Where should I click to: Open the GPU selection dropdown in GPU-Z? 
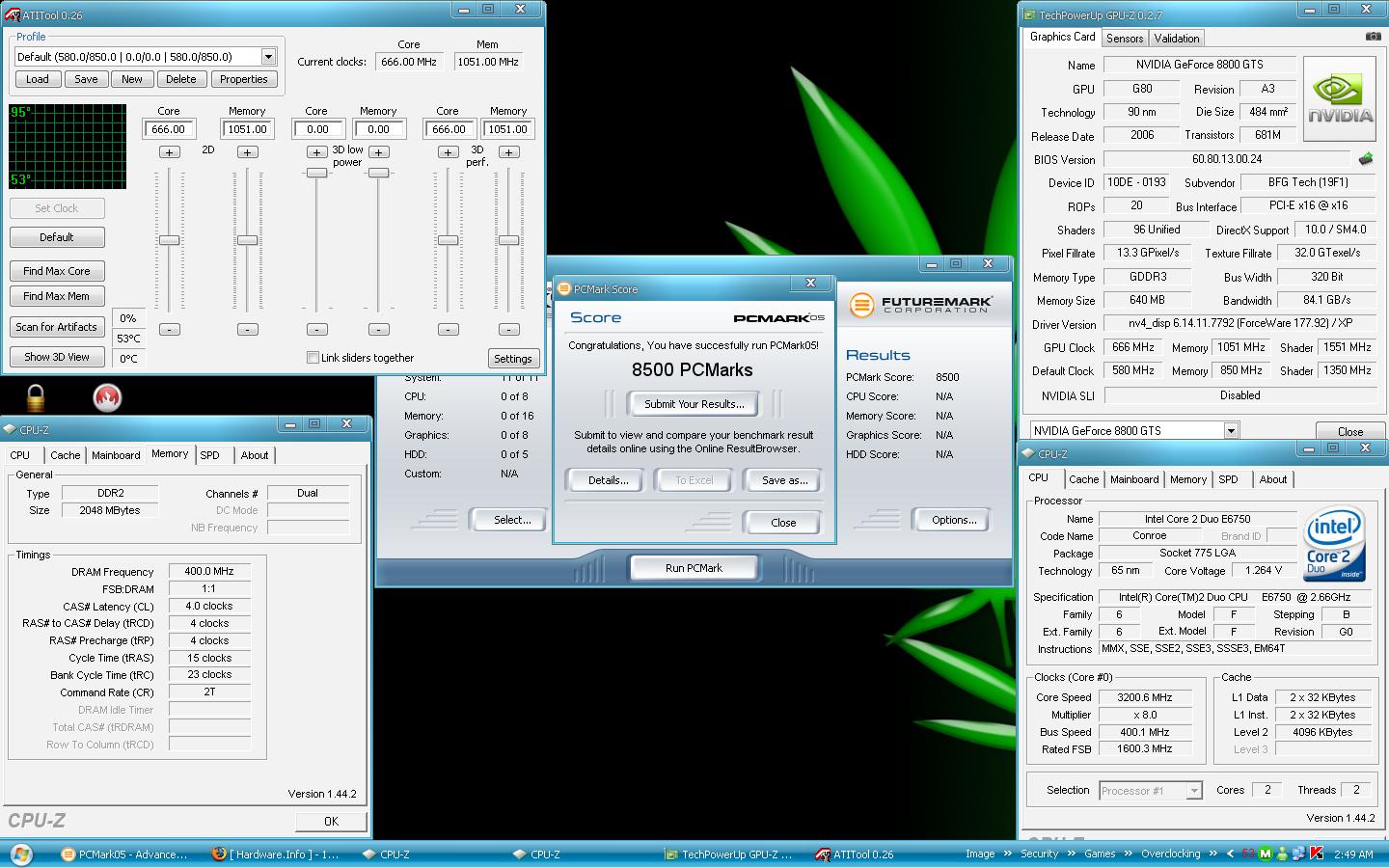(x=1231, y=431)
